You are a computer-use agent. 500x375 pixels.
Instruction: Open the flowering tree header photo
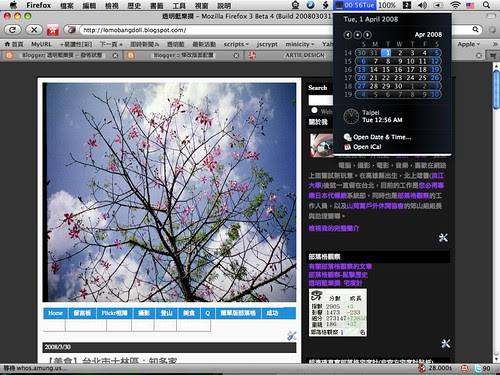[x=169, y=192]
